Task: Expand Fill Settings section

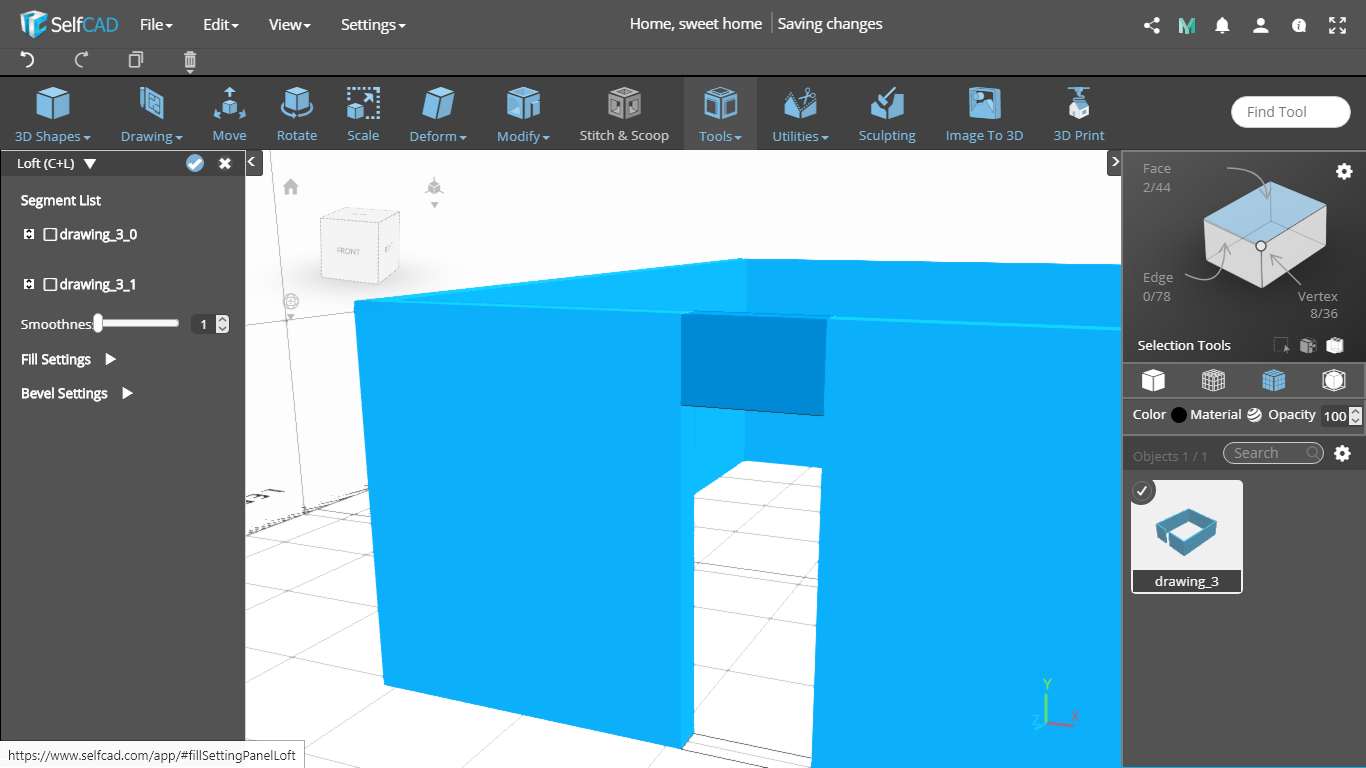Action: coord(111,359)
